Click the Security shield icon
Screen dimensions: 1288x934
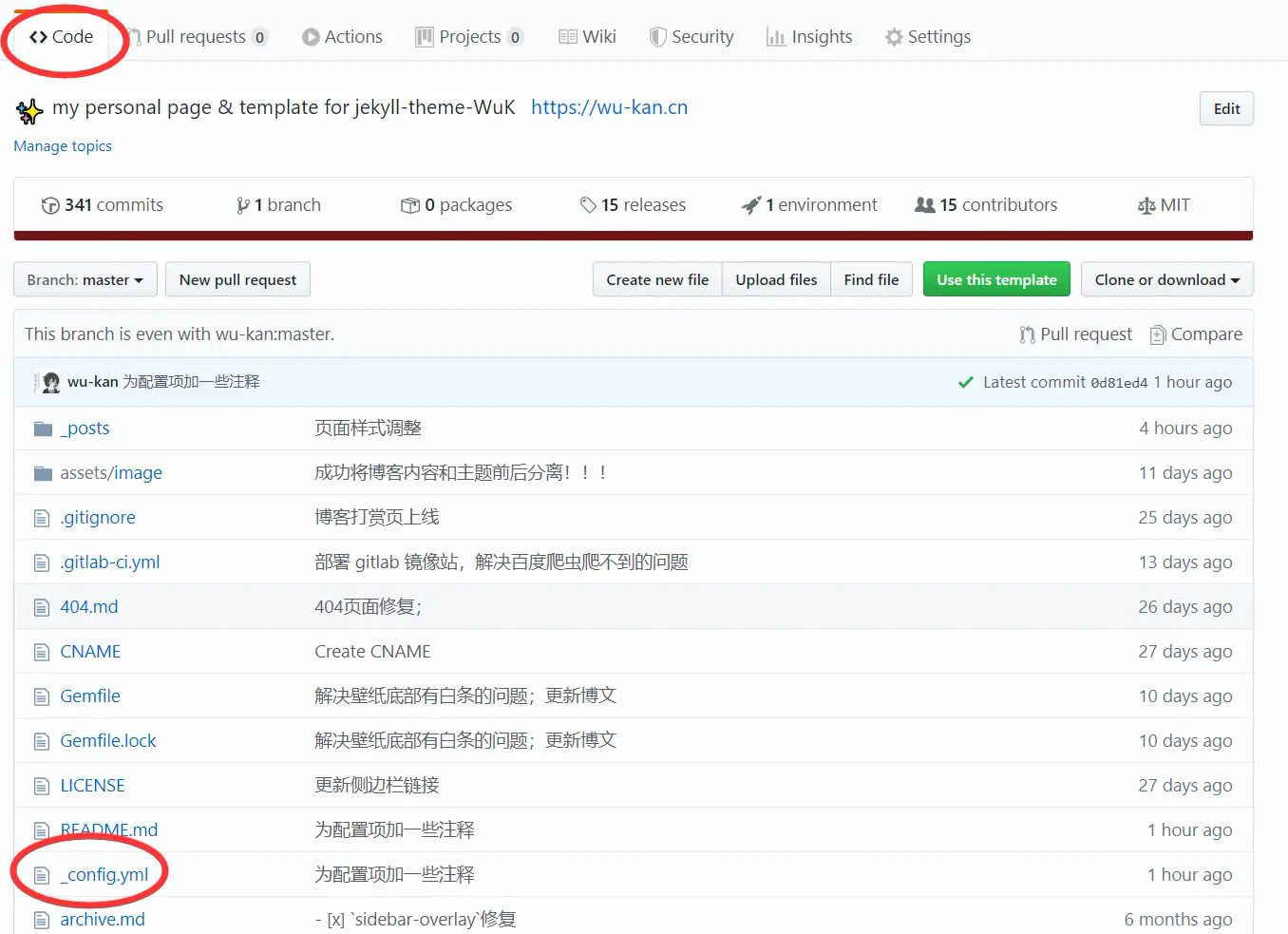point(657,37)
